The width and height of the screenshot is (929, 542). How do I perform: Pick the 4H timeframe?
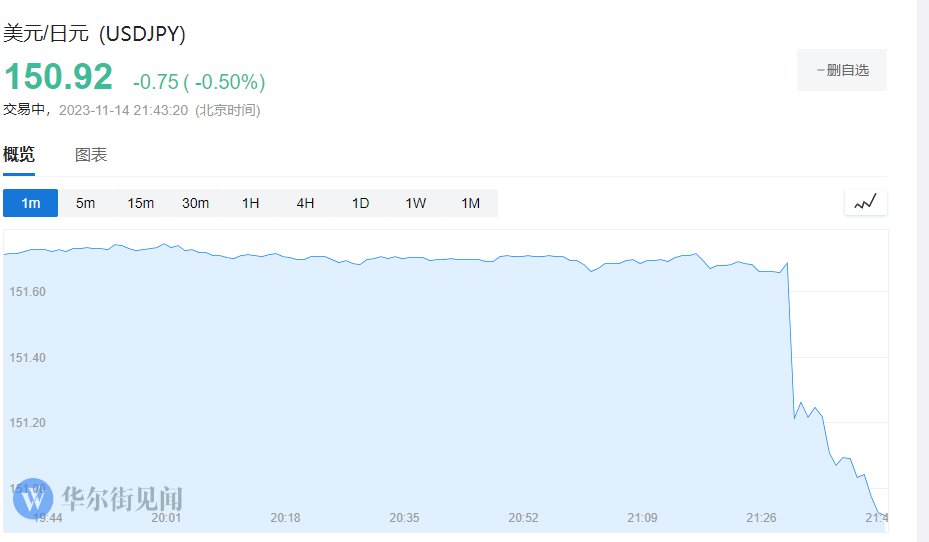(305, 203)
